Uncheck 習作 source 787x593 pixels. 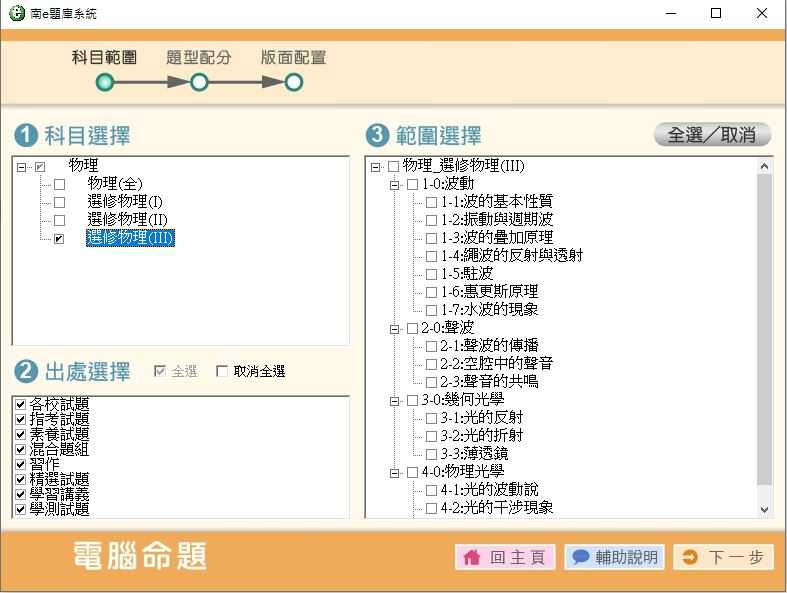[x=20, y=464]
